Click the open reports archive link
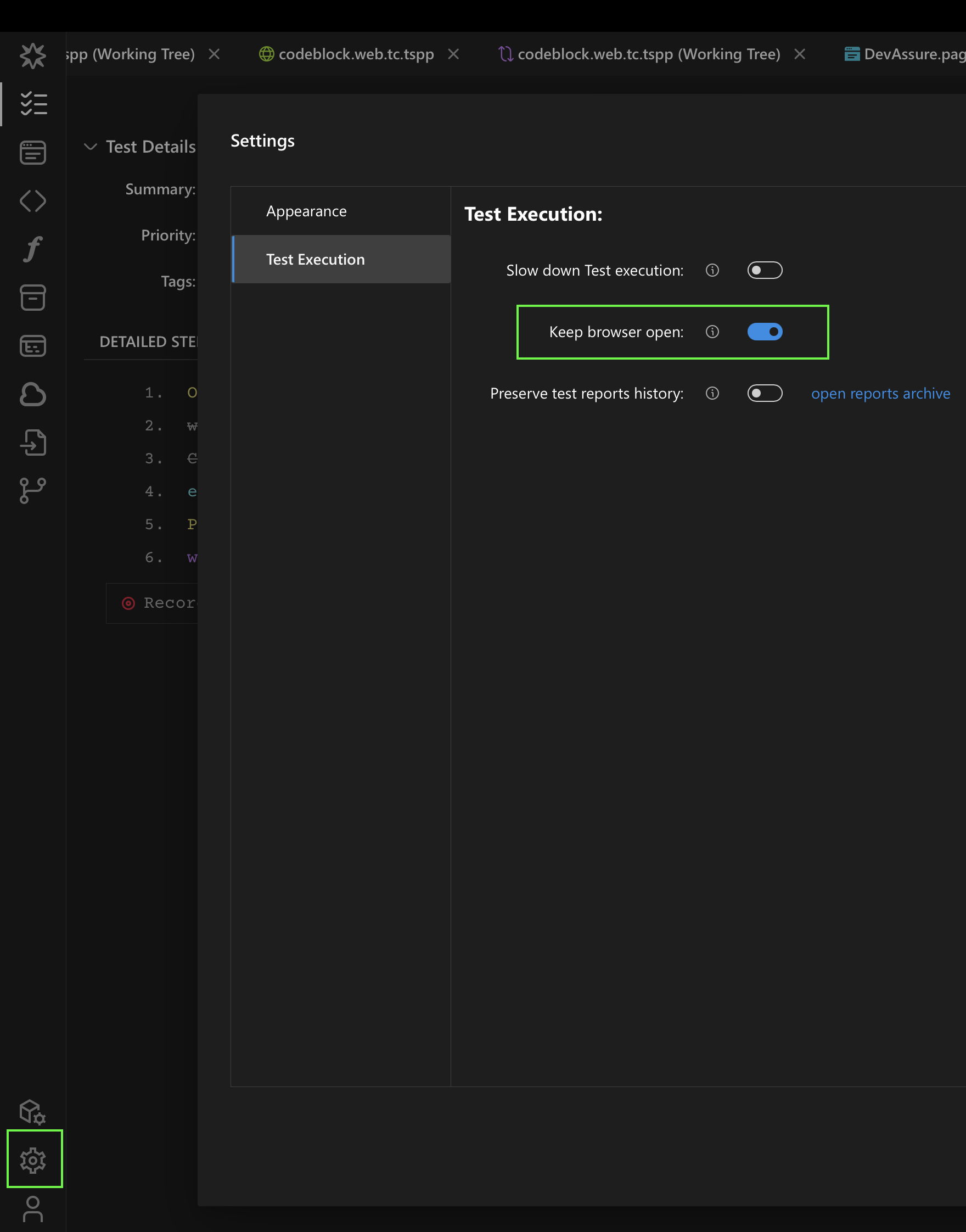 (880, 394)
